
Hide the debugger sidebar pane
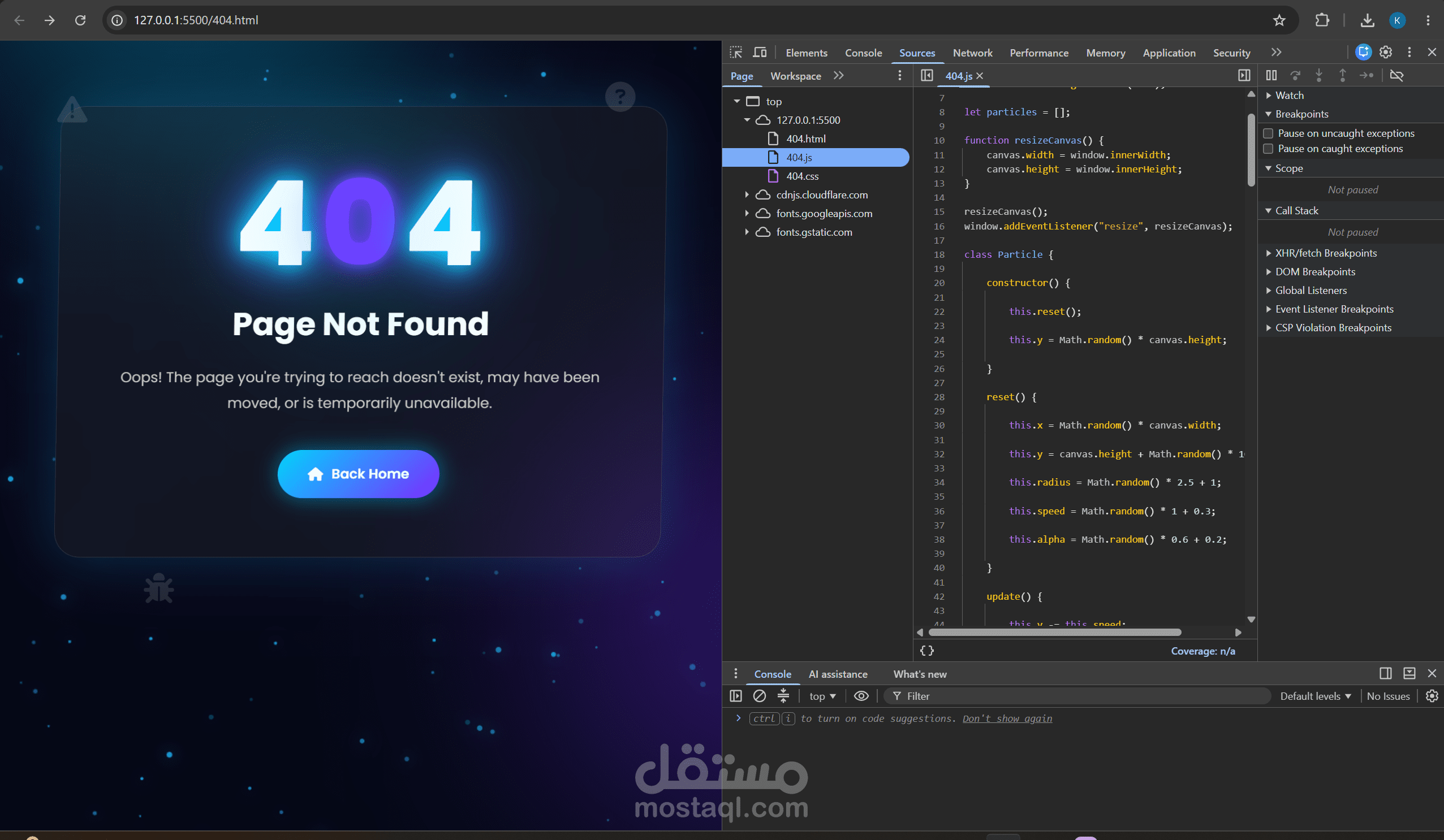[x=1244, y=76]
